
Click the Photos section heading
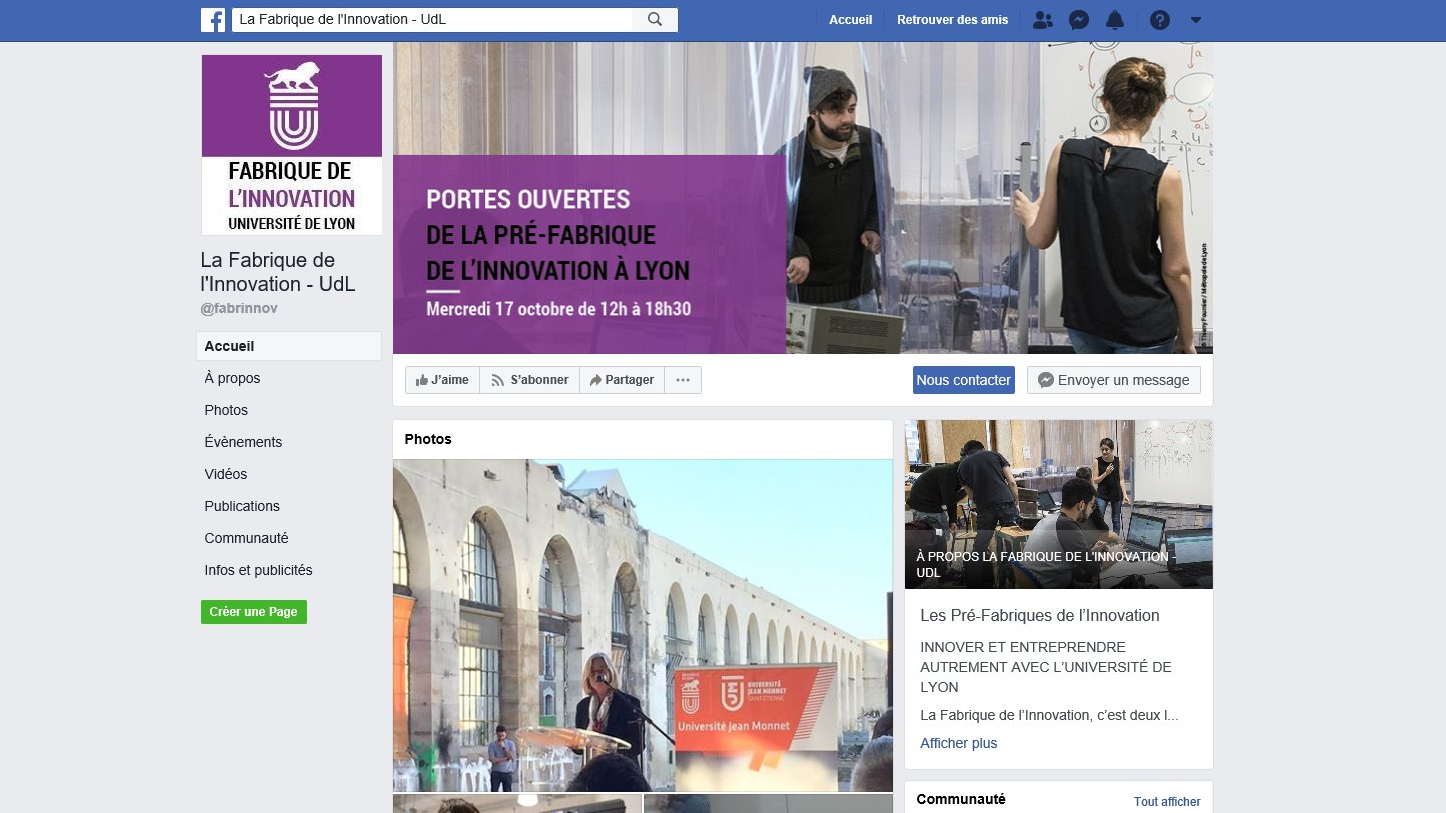[x=428, y=439]
